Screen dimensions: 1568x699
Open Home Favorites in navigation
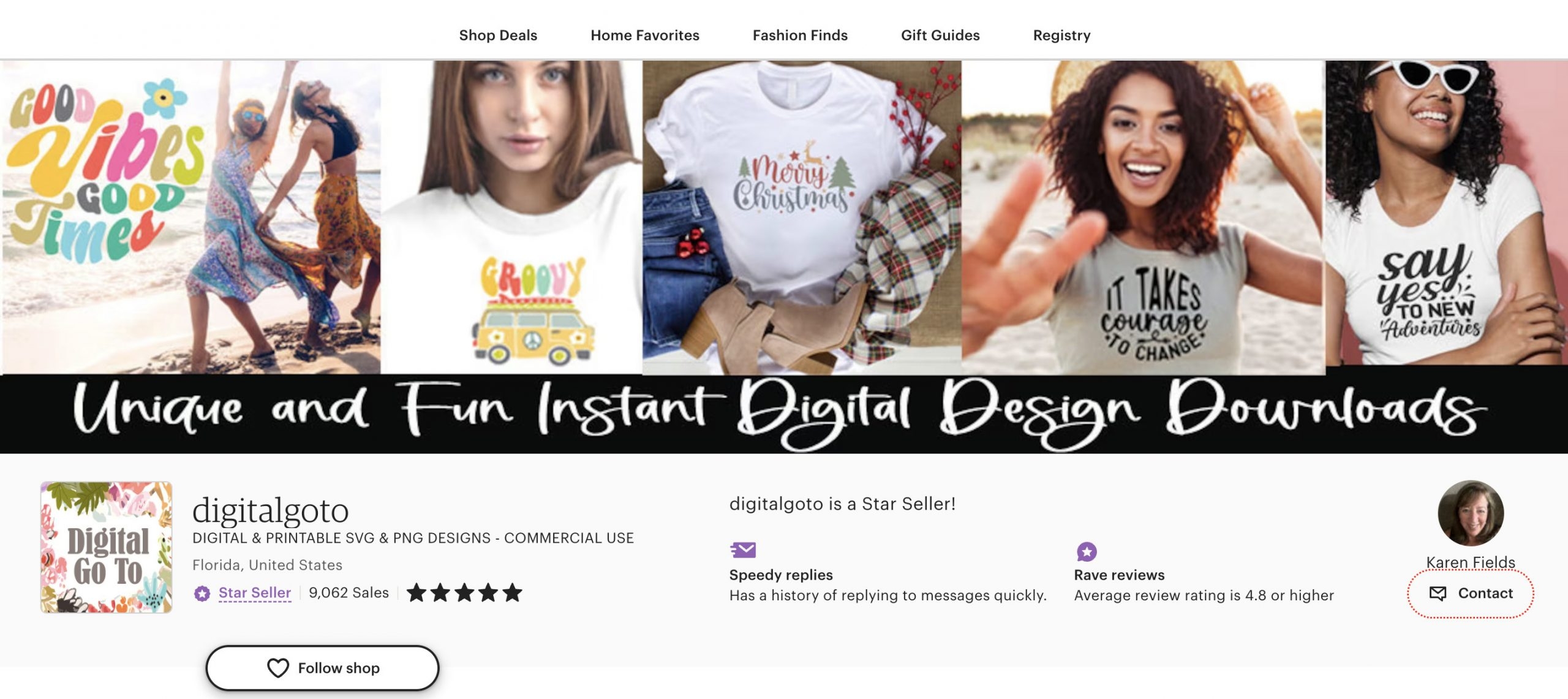coord(644,35)
